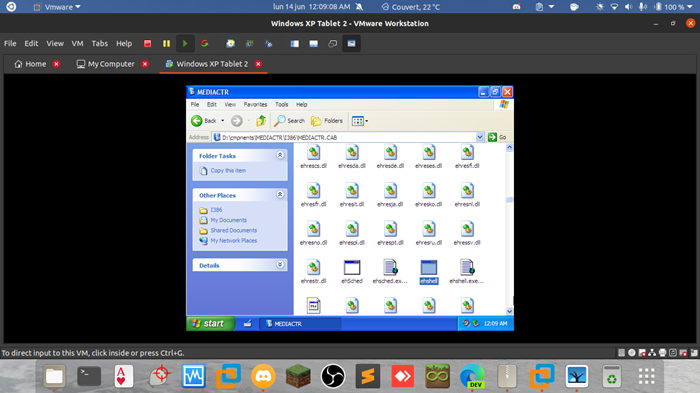This screenshot has height=393, width=700.
Task: Open Explorer Favorites menu
Action: tap(255, 105)
